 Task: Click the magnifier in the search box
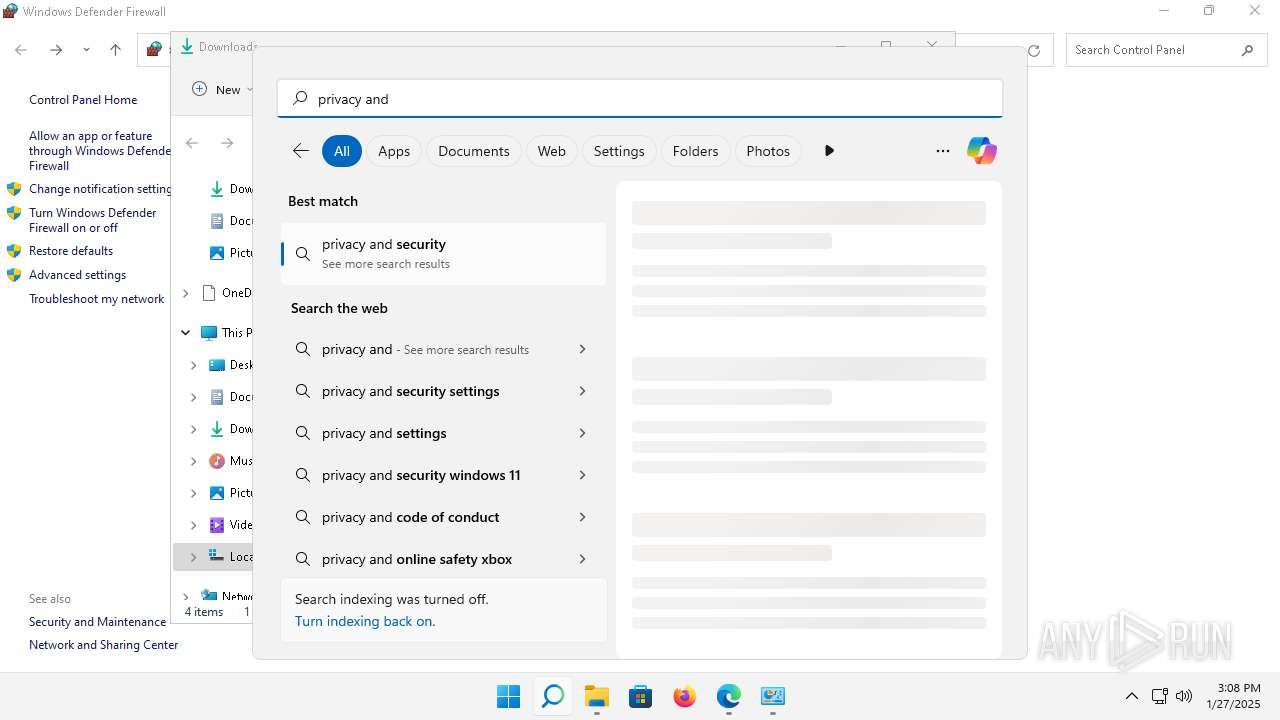pyautogui.click(x=300, y=99)
